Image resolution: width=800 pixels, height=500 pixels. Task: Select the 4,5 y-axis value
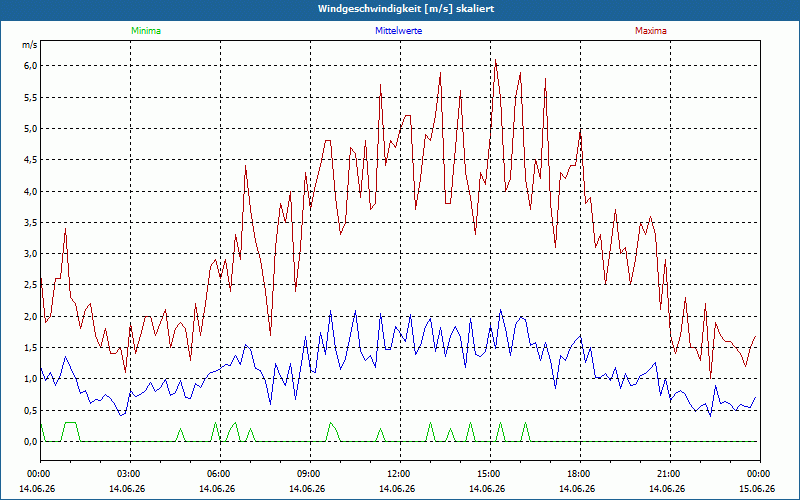click(31, 160)
